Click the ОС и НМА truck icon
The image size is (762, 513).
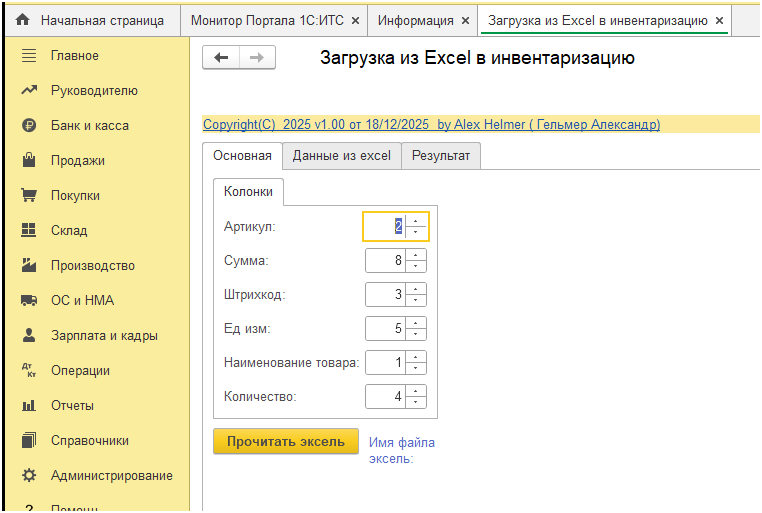pyautogui.click(x=29, y=301)
